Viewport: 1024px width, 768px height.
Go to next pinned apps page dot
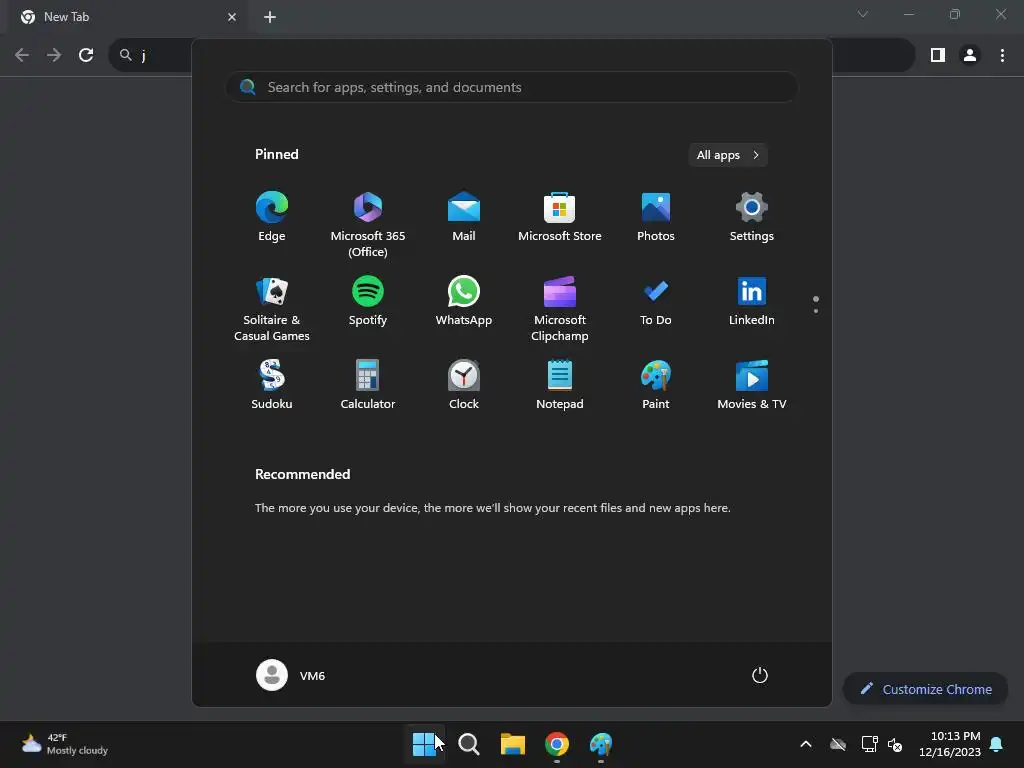[816, 311]
